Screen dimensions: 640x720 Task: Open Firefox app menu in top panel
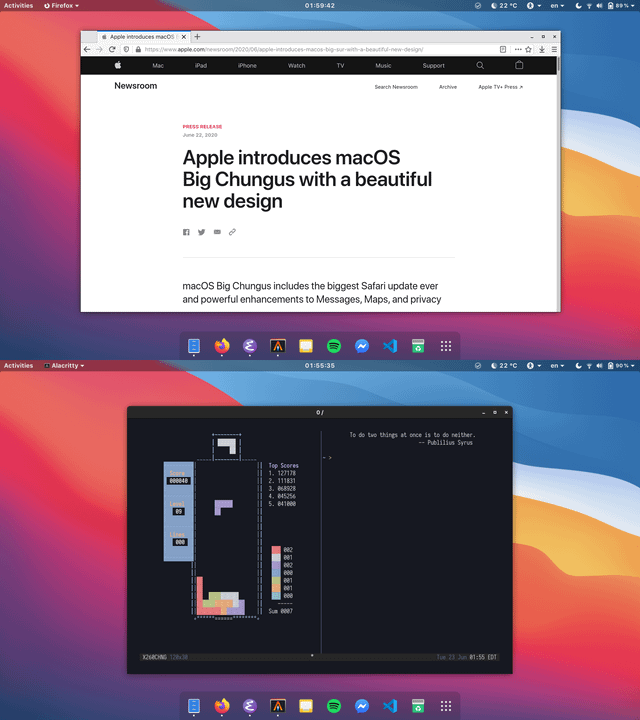62,6
